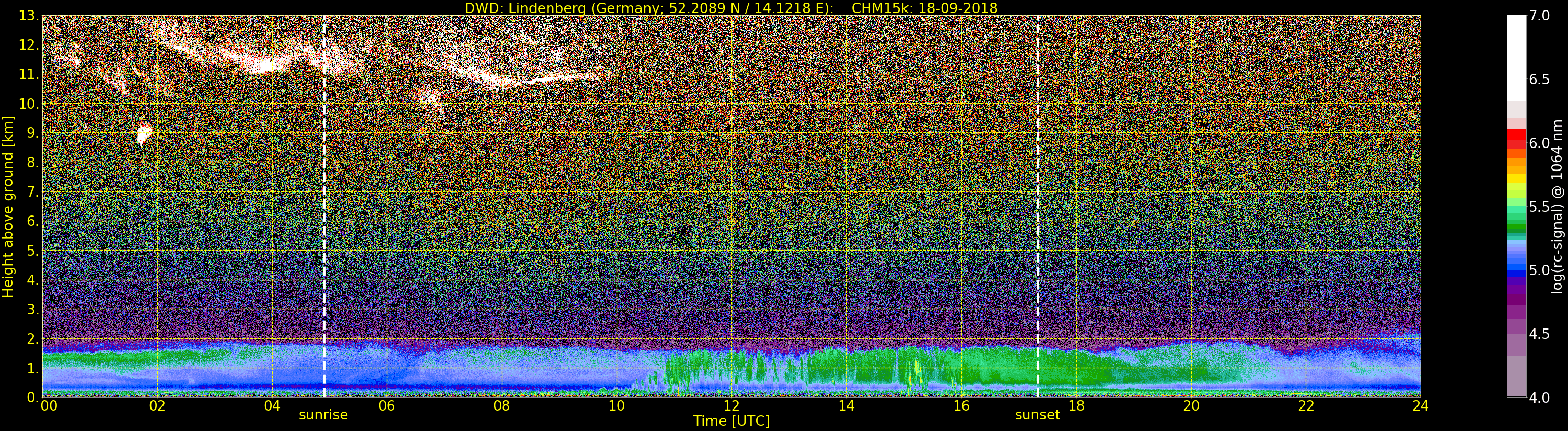Click the 'sunset' label below the time axis

(x=1037, y=415)
